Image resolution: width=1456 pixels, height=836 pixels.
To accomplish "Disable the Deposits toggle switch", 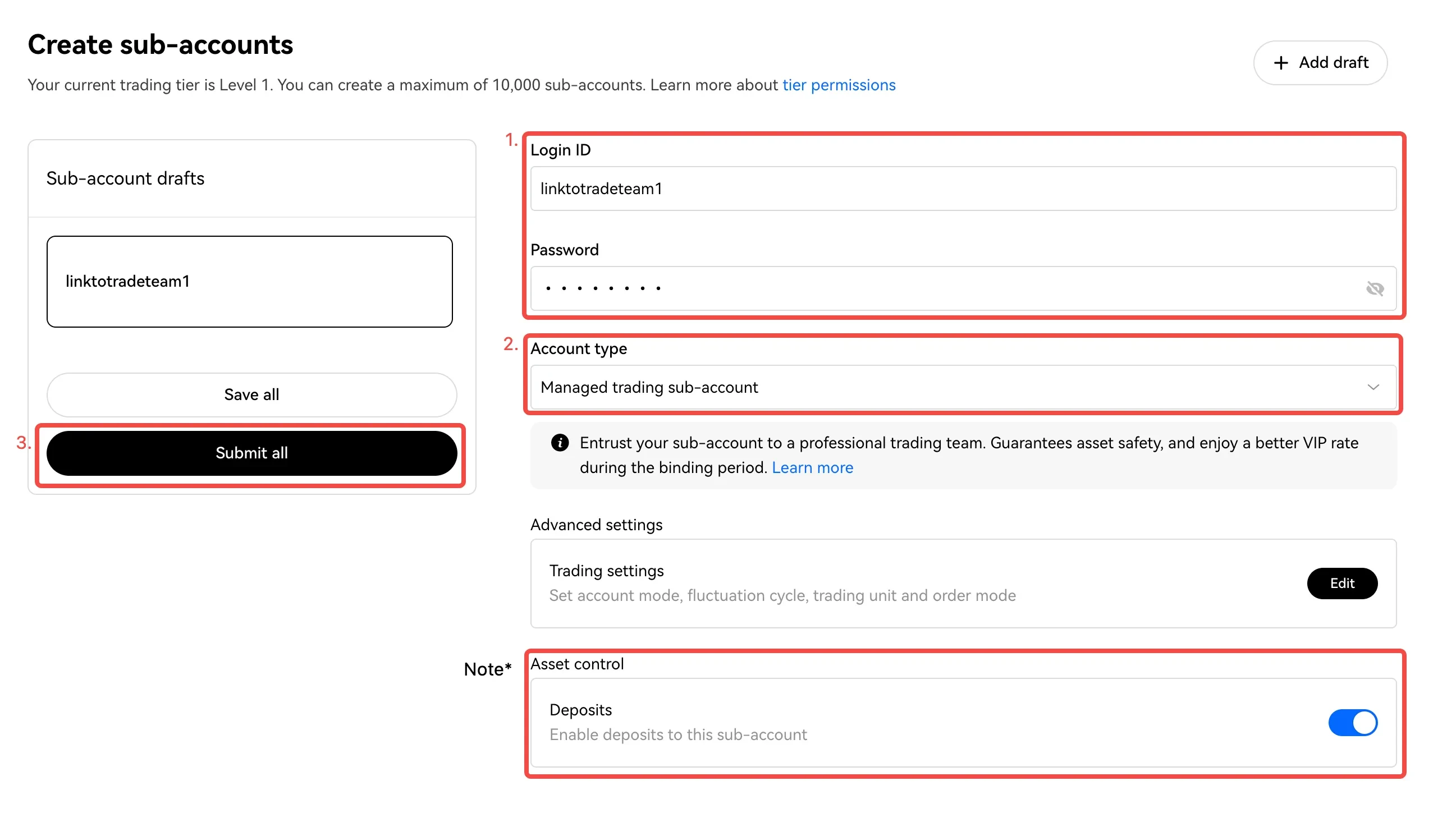I will tap(1352, 722).
